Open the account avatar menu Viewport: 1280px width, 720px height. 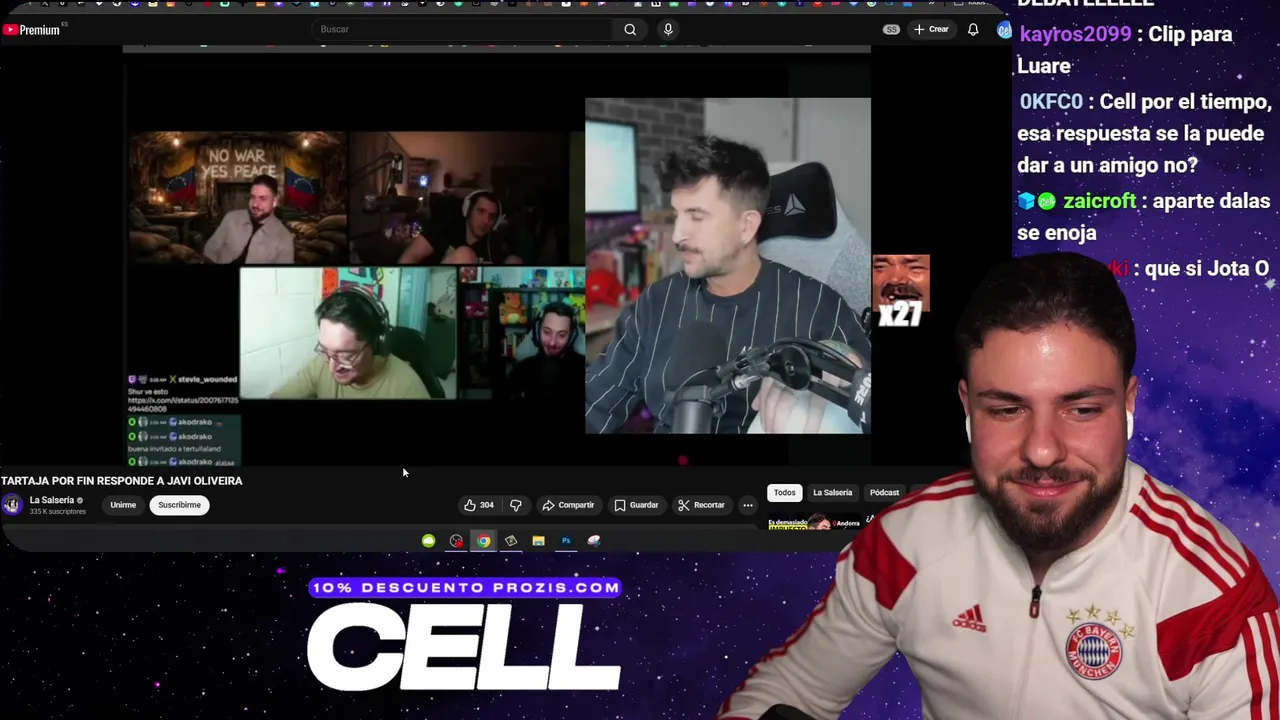click(1004, 30)
